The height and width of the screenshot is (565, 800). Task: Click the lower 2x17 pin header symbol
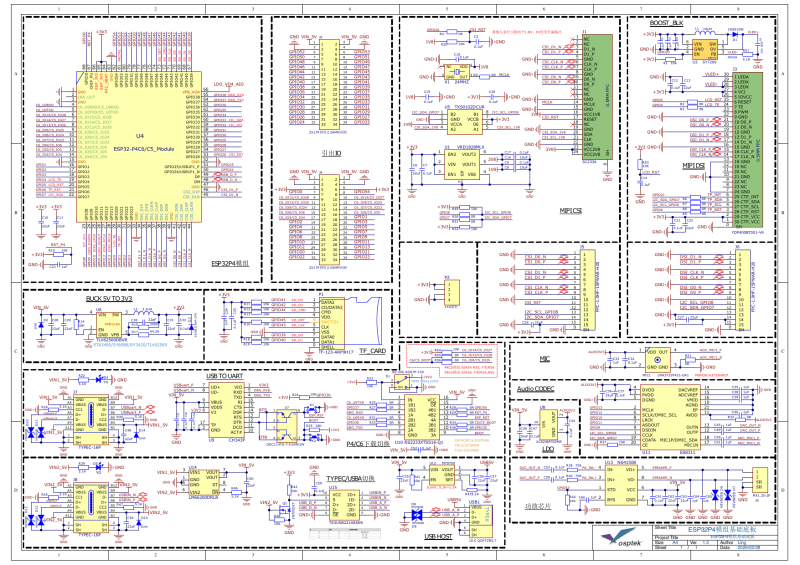pyautogui.click(x=329, y=218)
